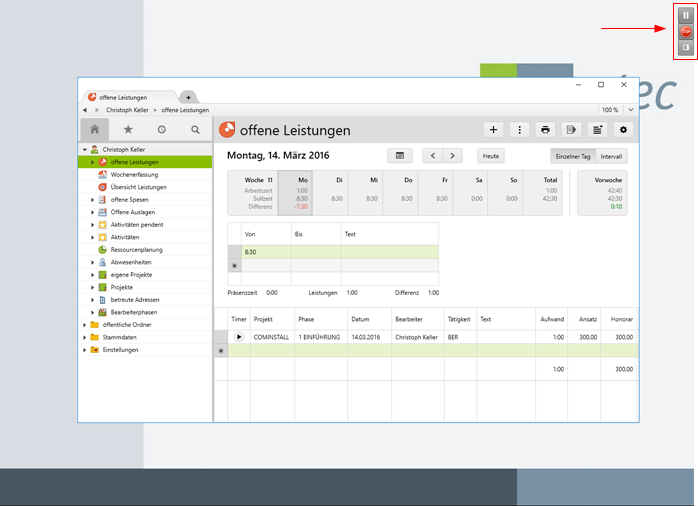Open the search tab in sidebar
Image resolution: width=698 pixels, height=506 pixels.
[195, 130]
